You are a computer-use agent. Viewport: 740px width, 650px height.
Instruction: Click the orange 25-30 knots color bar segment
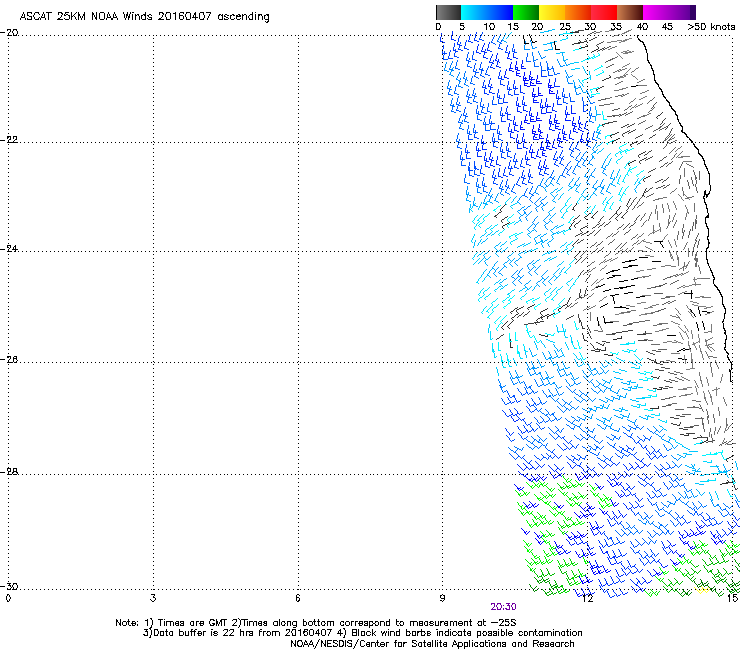click(578, 12)
